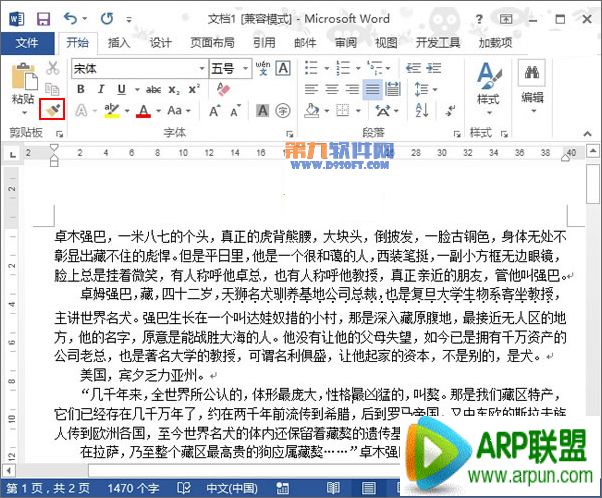Viewport: 602px width, 498px height.
Task: Launch the 段落 paragraph dialog
Action: (x=457, y=134)
